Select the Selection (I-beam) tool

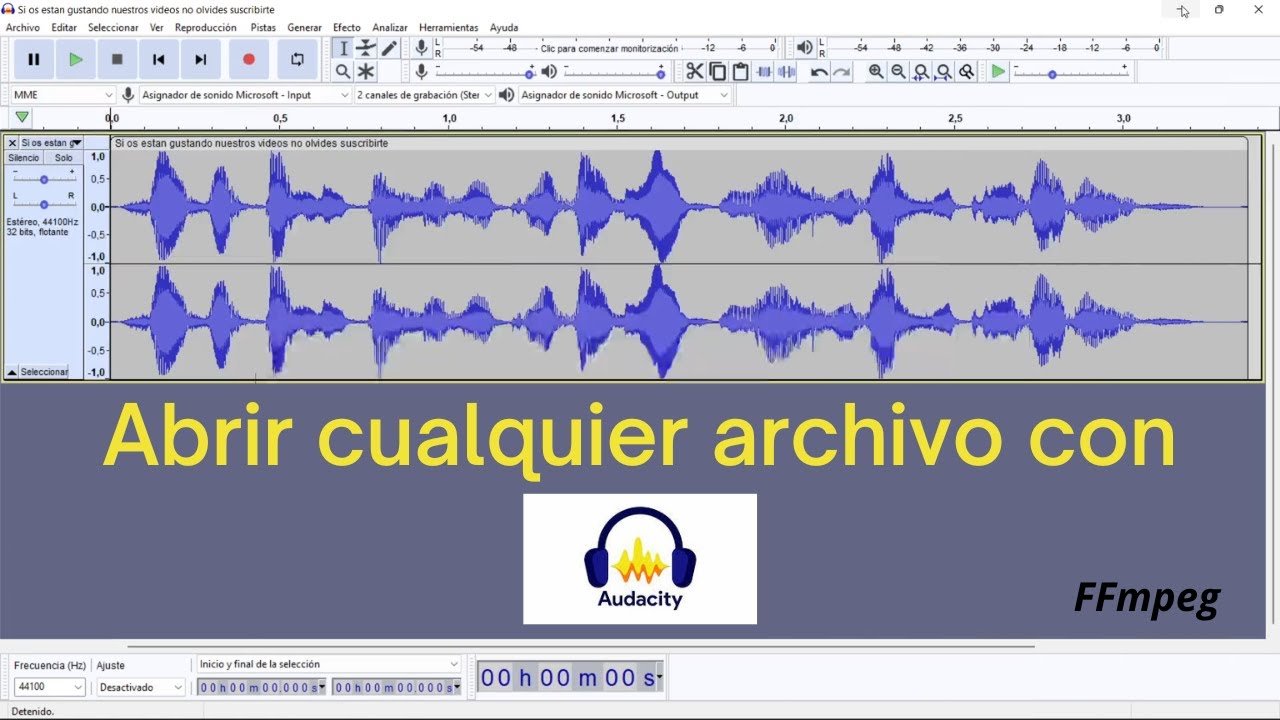click(343, 48)
